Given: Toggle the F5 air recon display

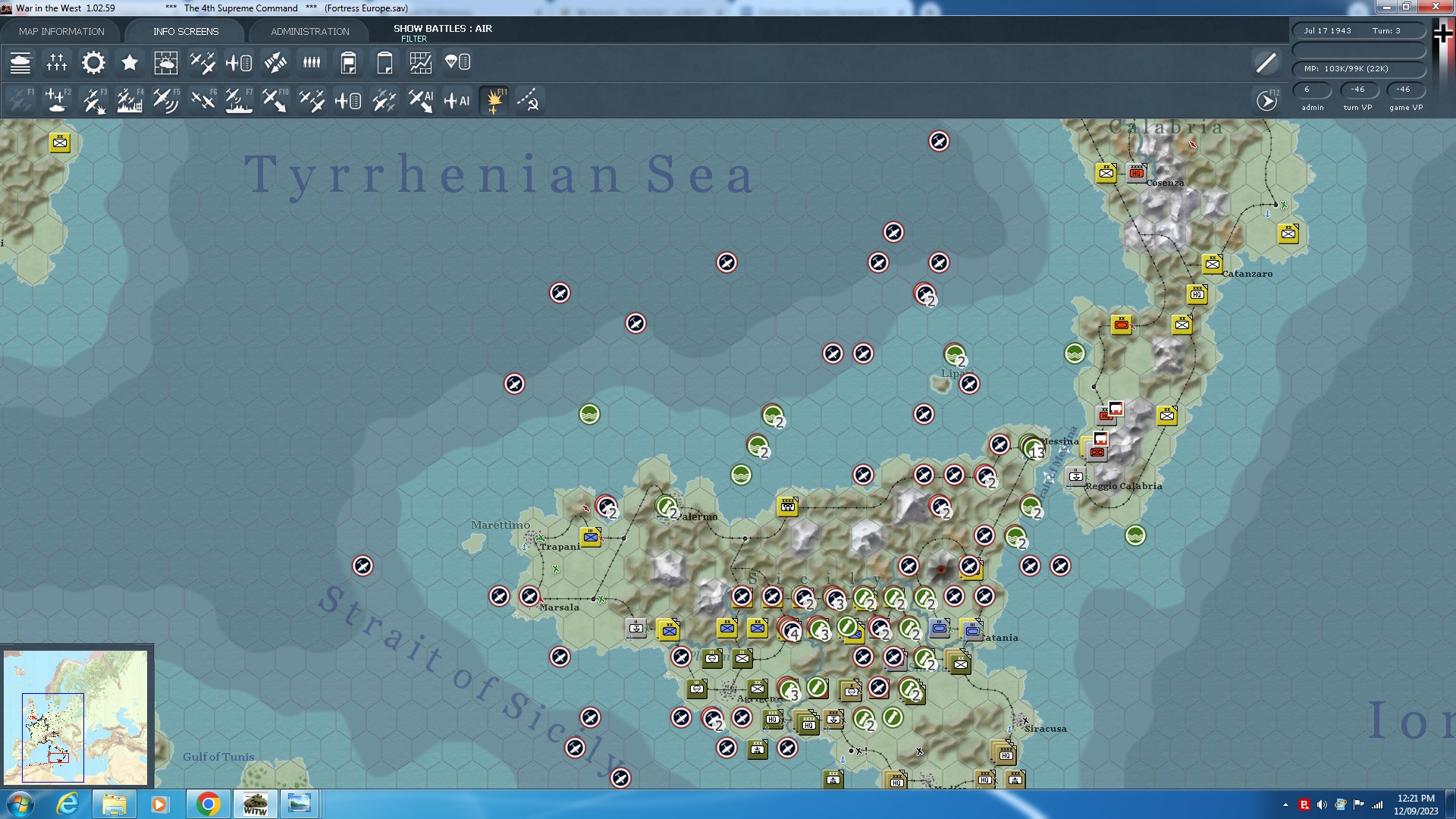Looking at the screenshot, I should point(165,99).
